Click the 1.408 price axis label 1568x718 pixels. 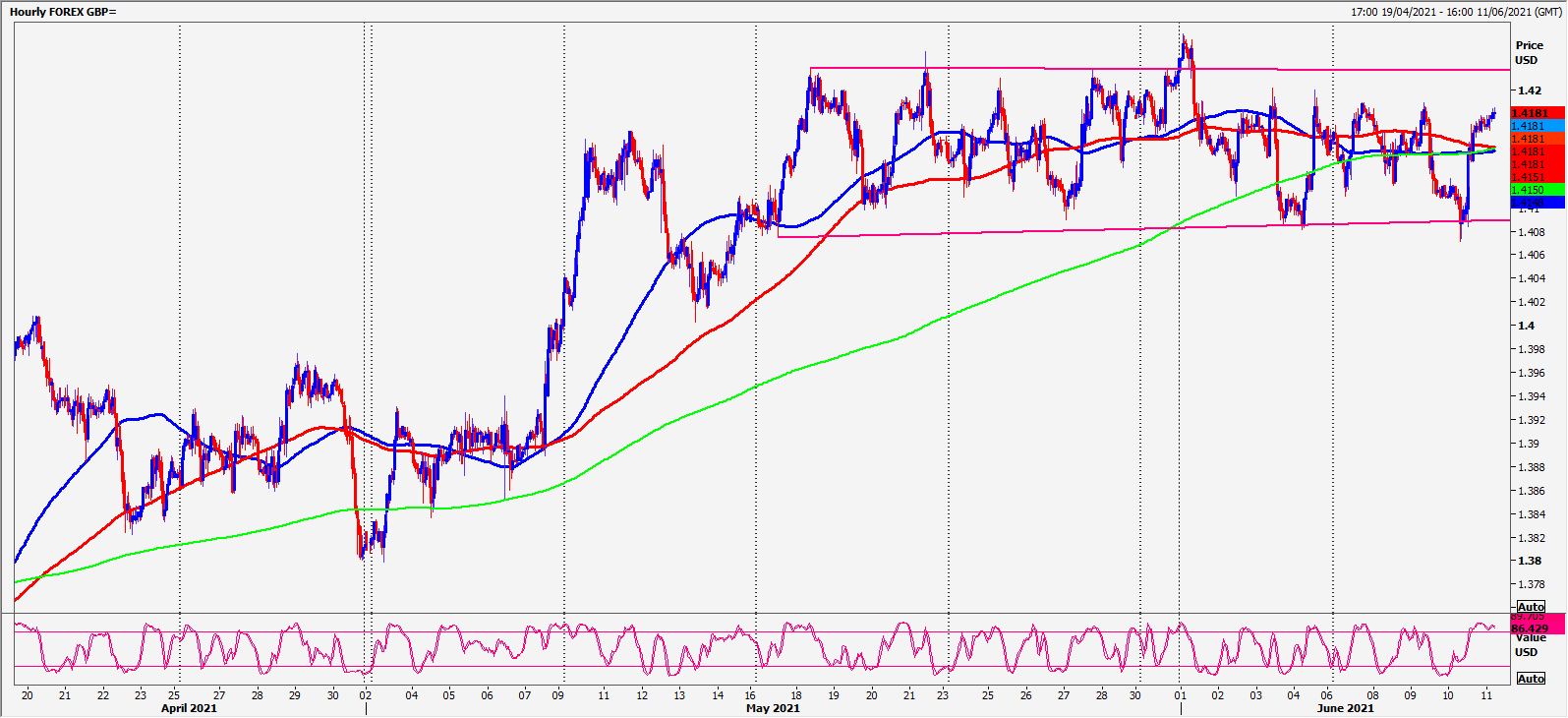tap(1531, 232)
